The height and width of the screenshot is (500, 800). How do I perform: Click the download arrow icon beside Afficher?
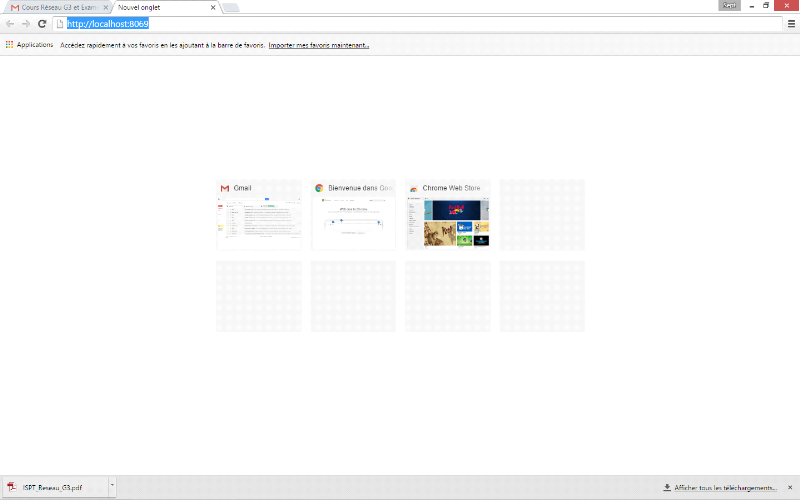tap(667, 488)
